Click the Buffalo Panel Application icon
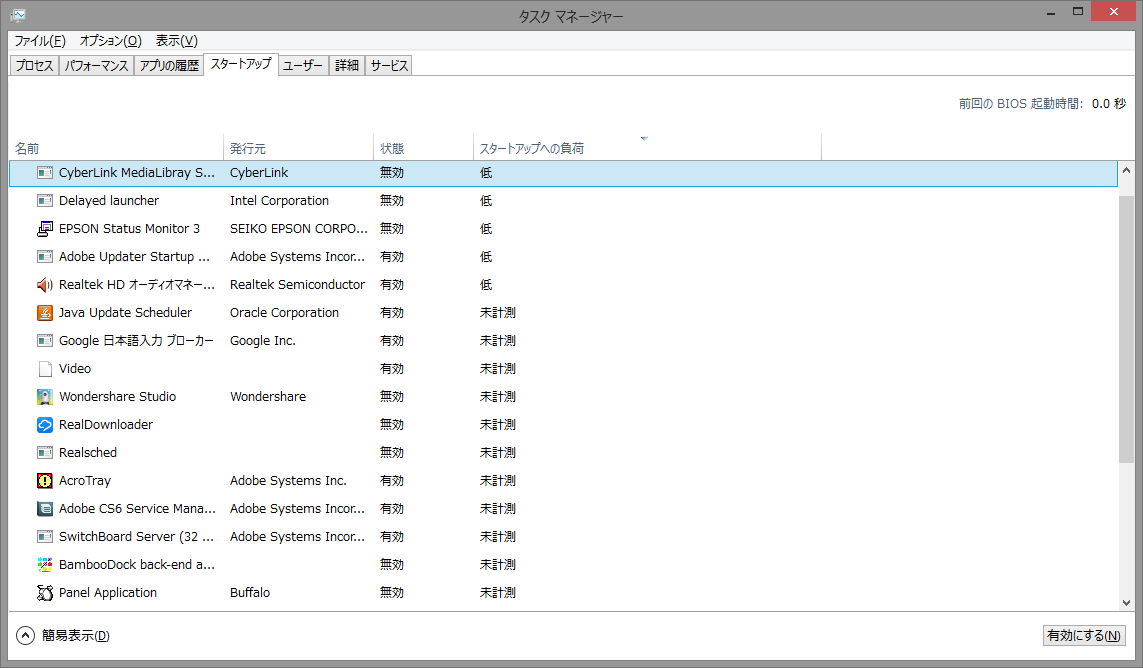 44,593
